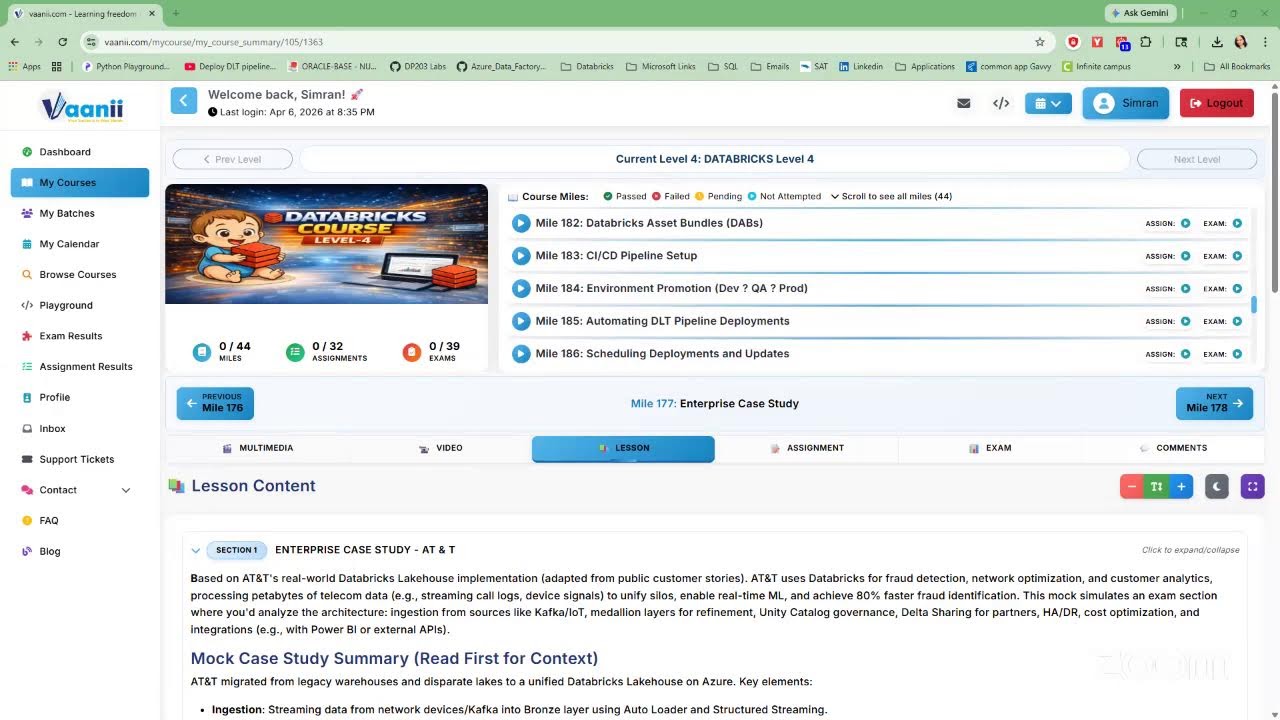The width and height of the screenshot is (1280, 720).
Task: Click the Databricks Course Level-4 thumbnail
Action: click(x=327, y=244)
